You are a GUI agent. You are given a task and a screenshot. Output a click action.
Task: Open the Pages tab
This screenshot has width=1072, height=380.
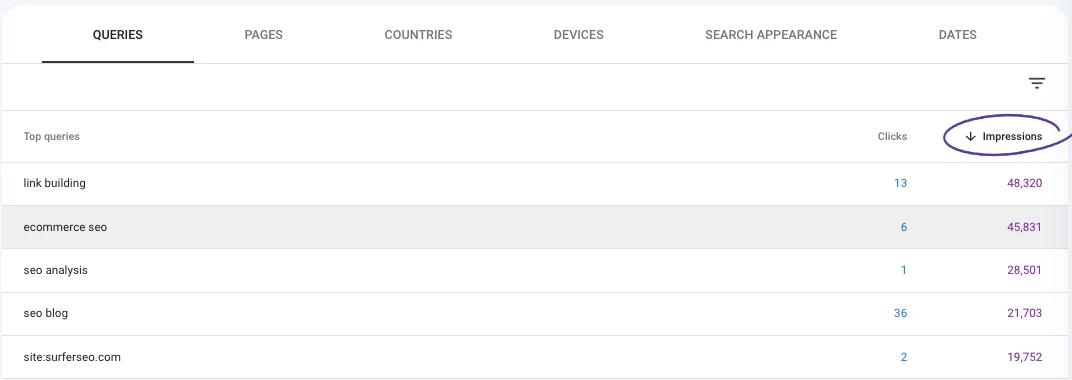coord(263,35)
